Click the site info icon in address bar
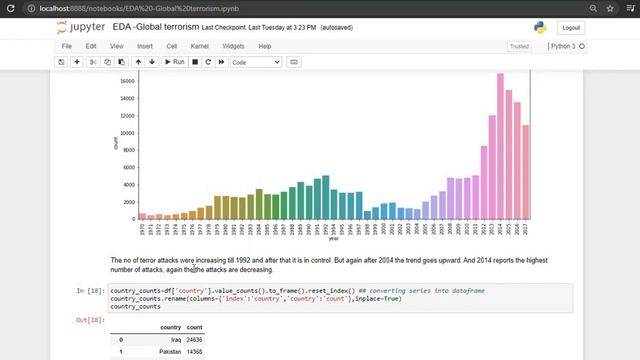 [x=31, y=8]
